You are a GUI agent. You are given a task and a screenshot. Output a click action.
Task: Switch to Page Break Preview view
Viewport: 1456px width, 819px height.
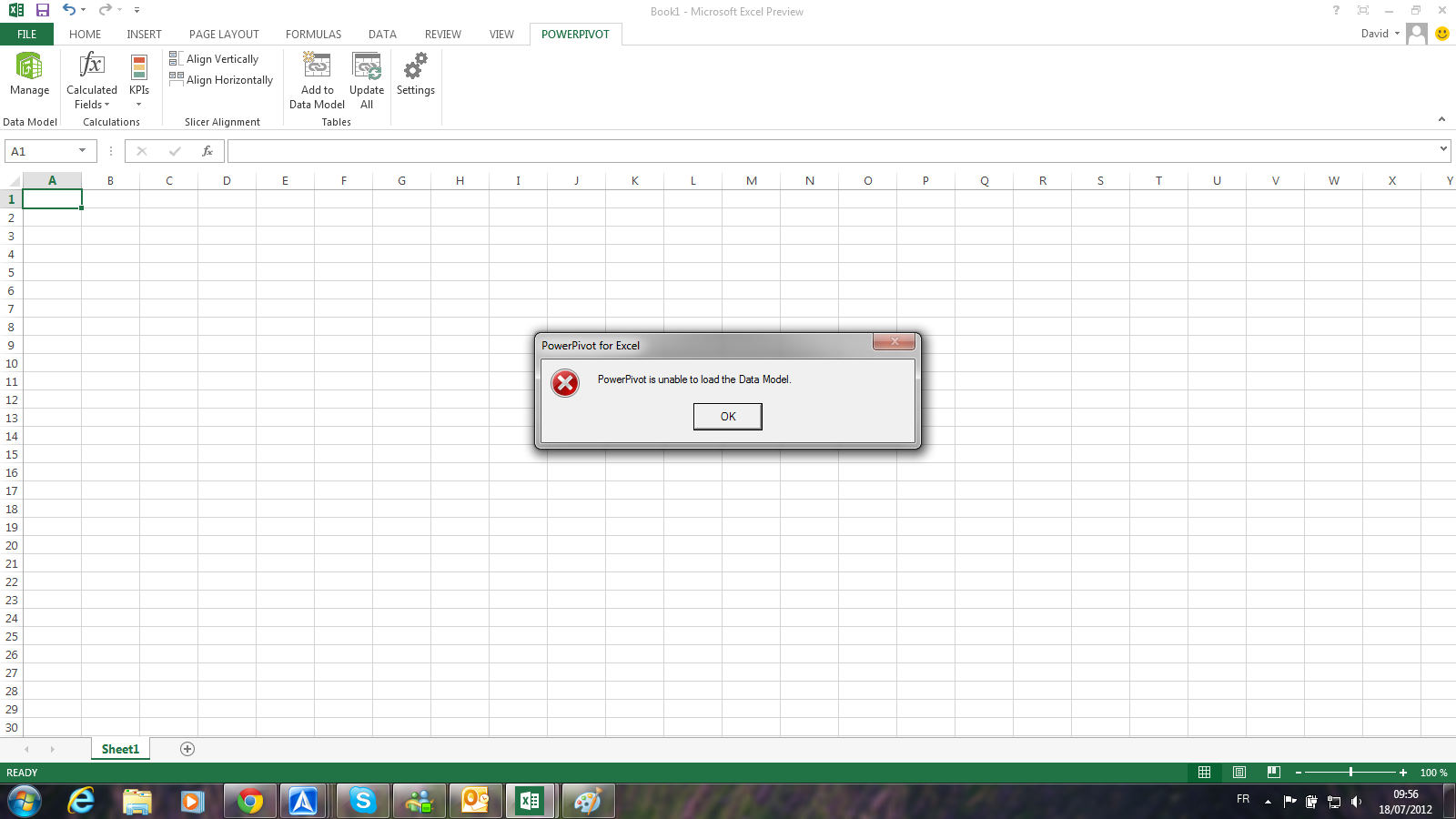1273,773
